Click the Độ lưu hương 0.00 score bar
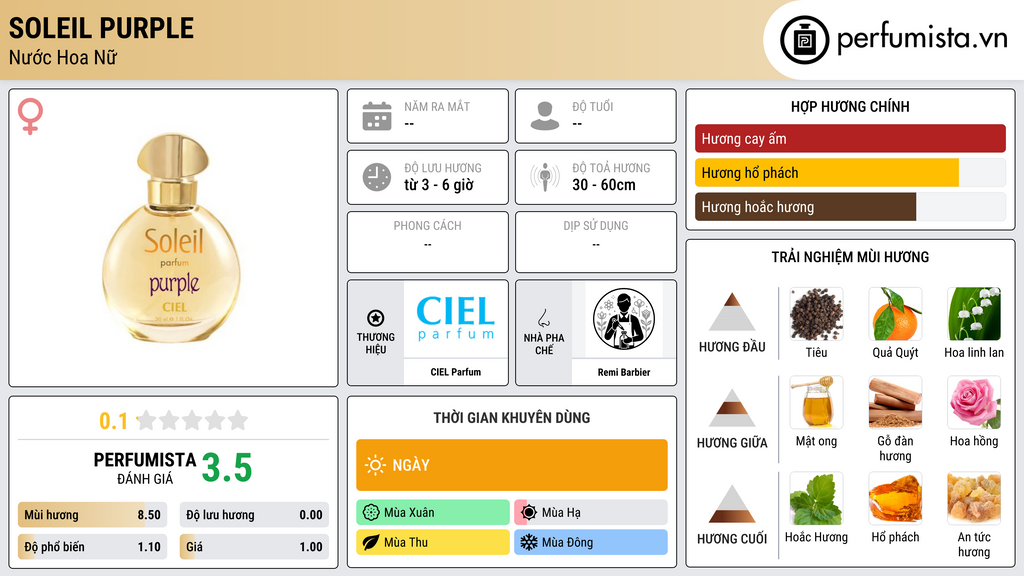This screenshot has height=576, width=1024. tap(254, 515)
